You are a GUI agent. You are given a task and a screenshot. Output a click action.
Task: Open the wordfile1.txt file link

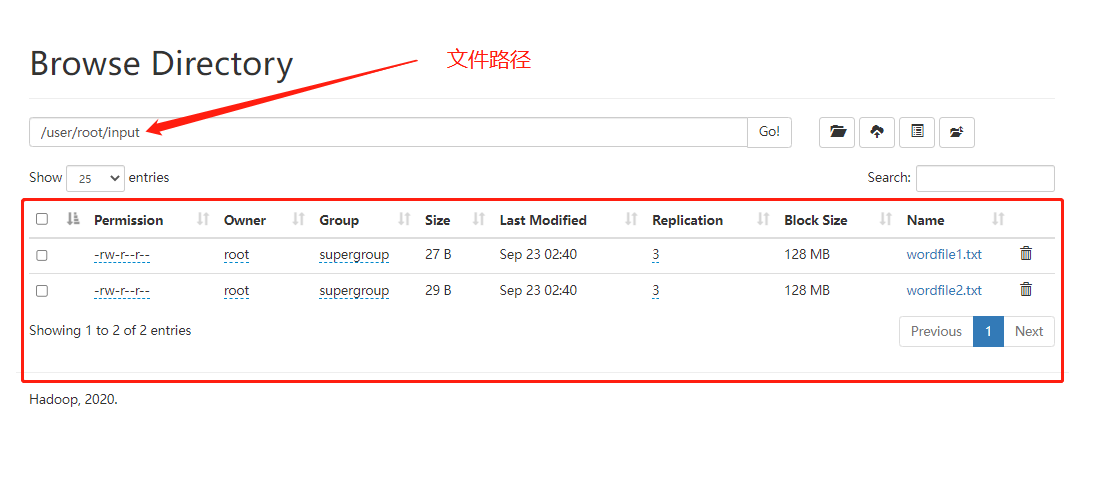[943, 255]
